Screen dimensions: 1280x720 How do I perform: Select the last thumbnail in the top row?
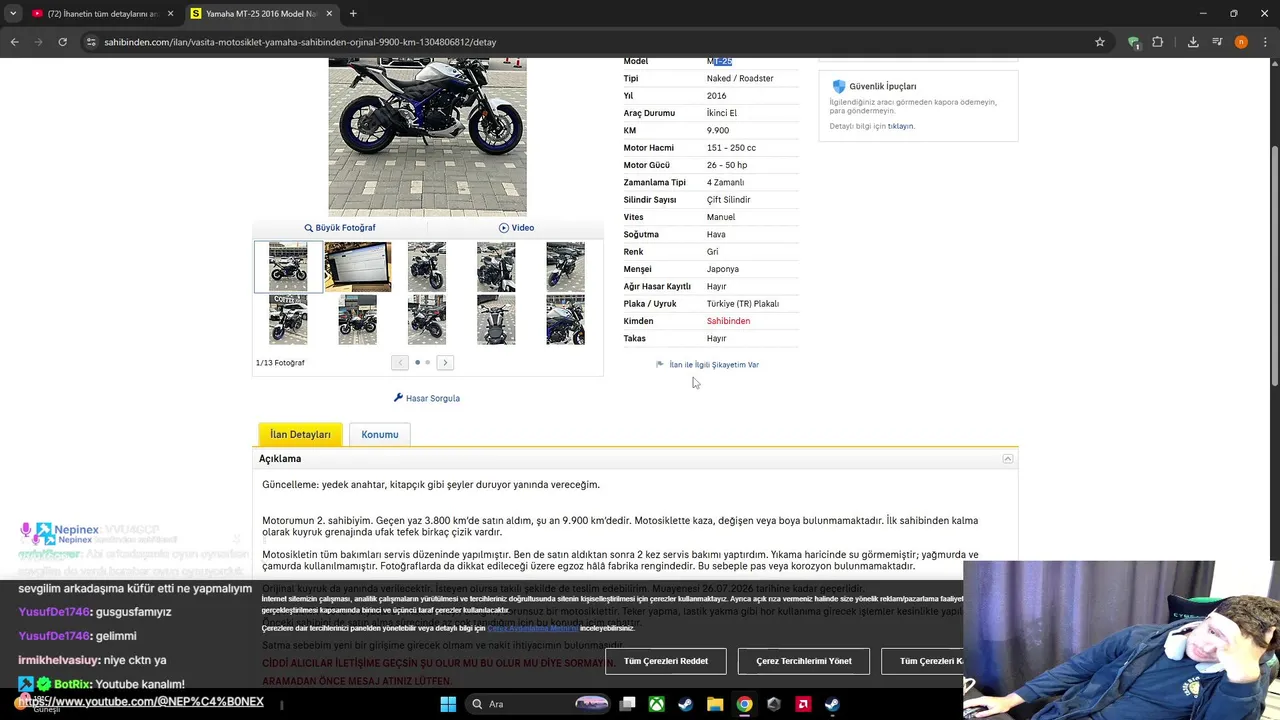point(565,267)
